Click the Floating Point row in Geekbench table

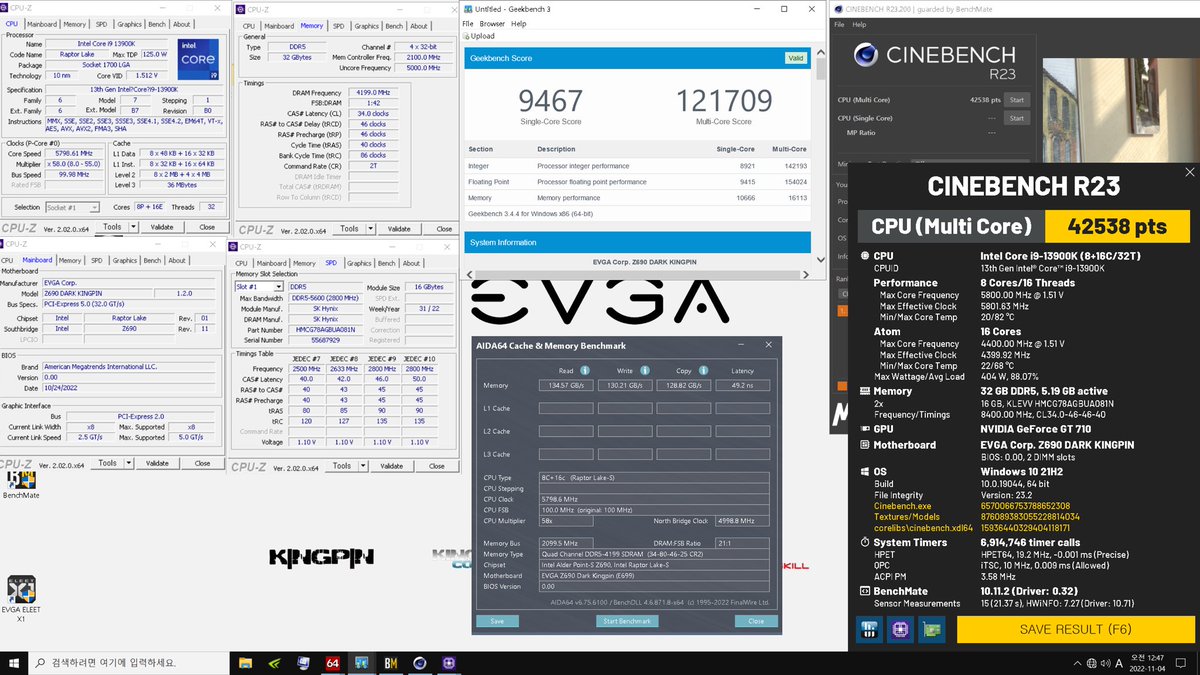[x=637, y=182]
